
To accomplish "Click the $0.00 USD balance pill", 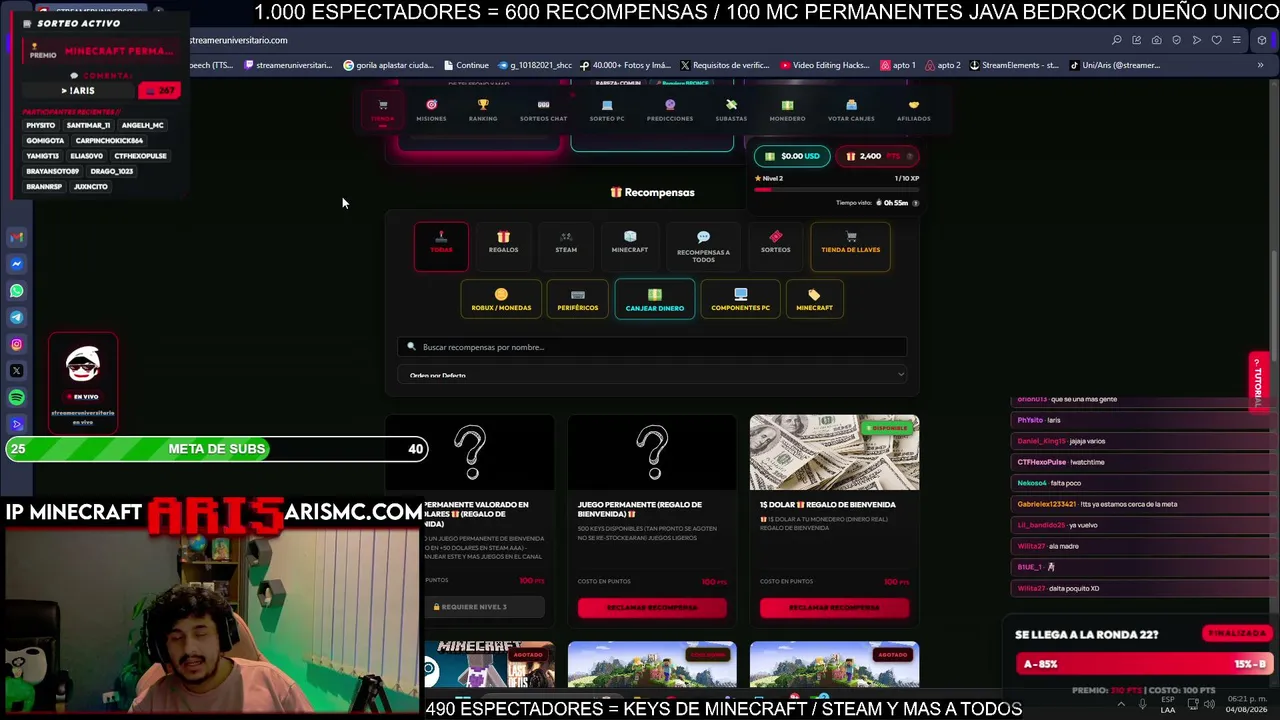I will point(792,156).
